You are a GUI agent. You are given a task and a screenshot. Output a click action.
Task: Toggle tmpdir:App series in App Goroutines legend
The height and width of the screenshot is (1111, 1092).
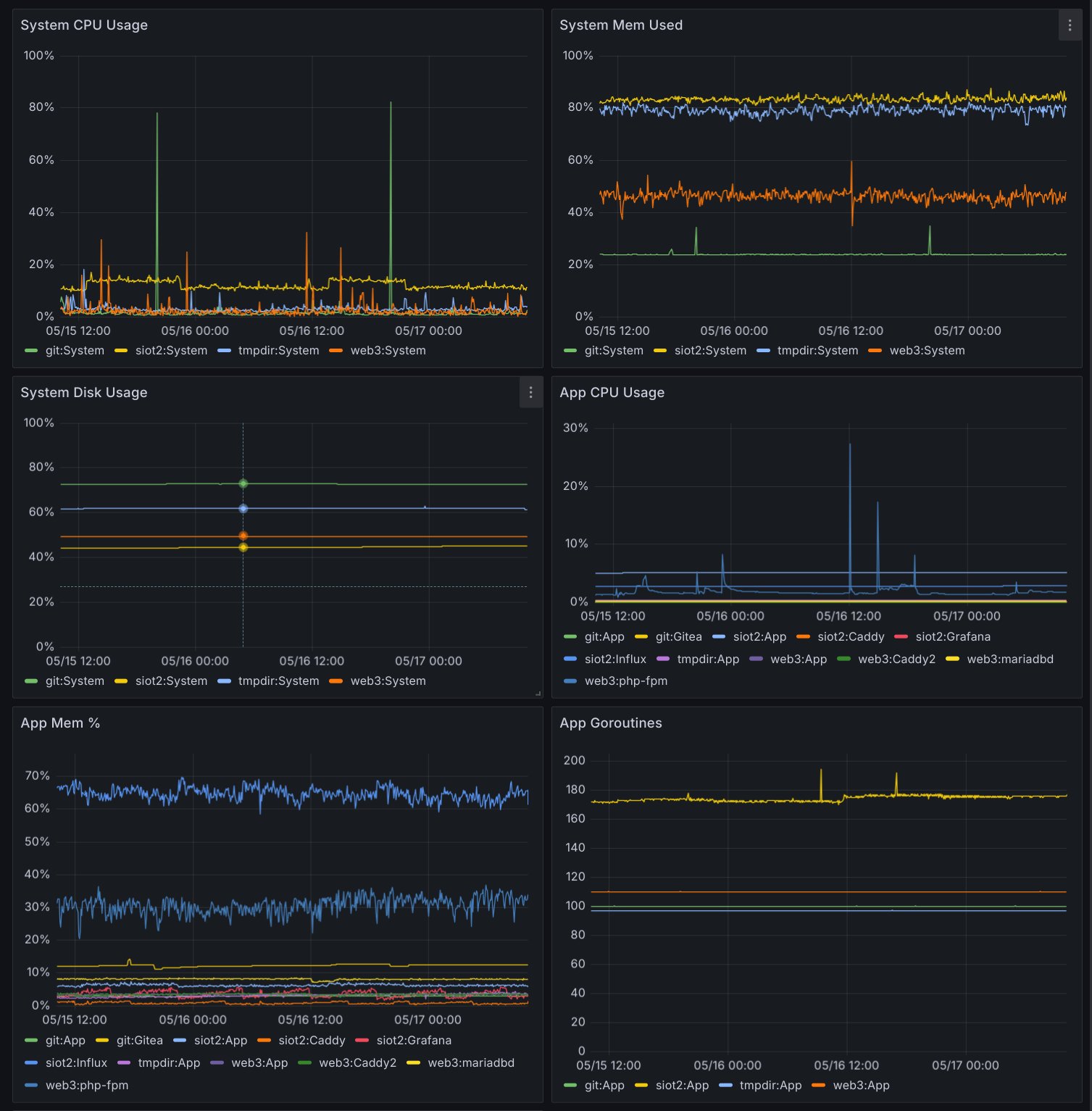click(x=770, y=1086)
